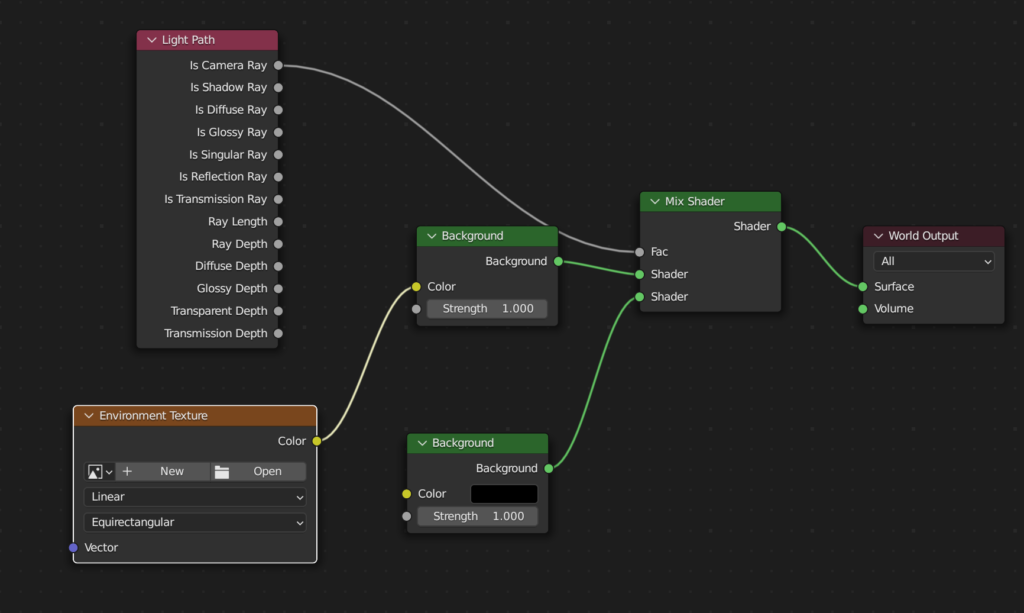
Task: Click the Fac input socket on Mix Shader
Action: pyautogui.click(x=641, y=251)
